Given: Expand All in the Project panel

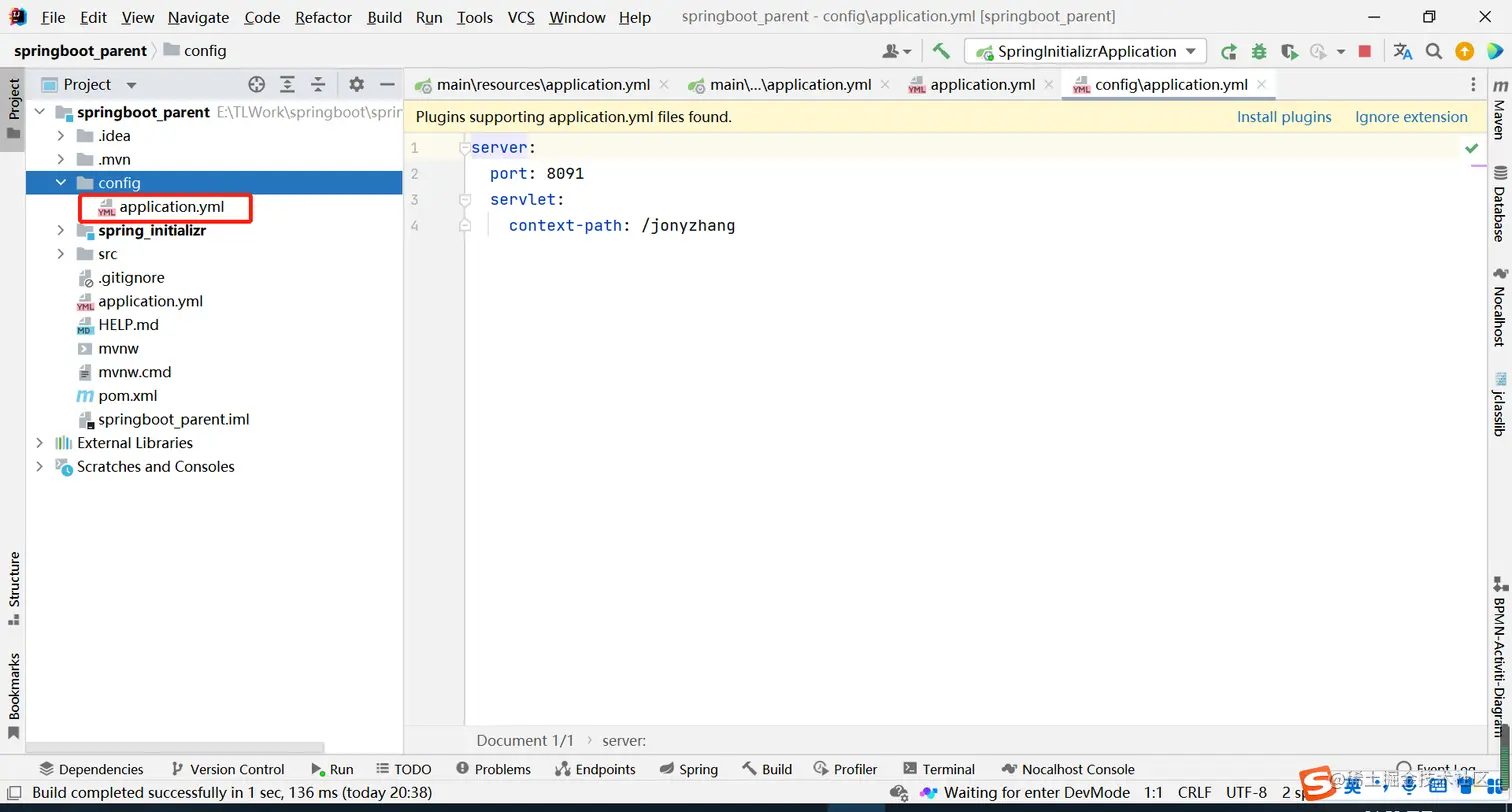Looking at the screenshot, I should point(288,84).
